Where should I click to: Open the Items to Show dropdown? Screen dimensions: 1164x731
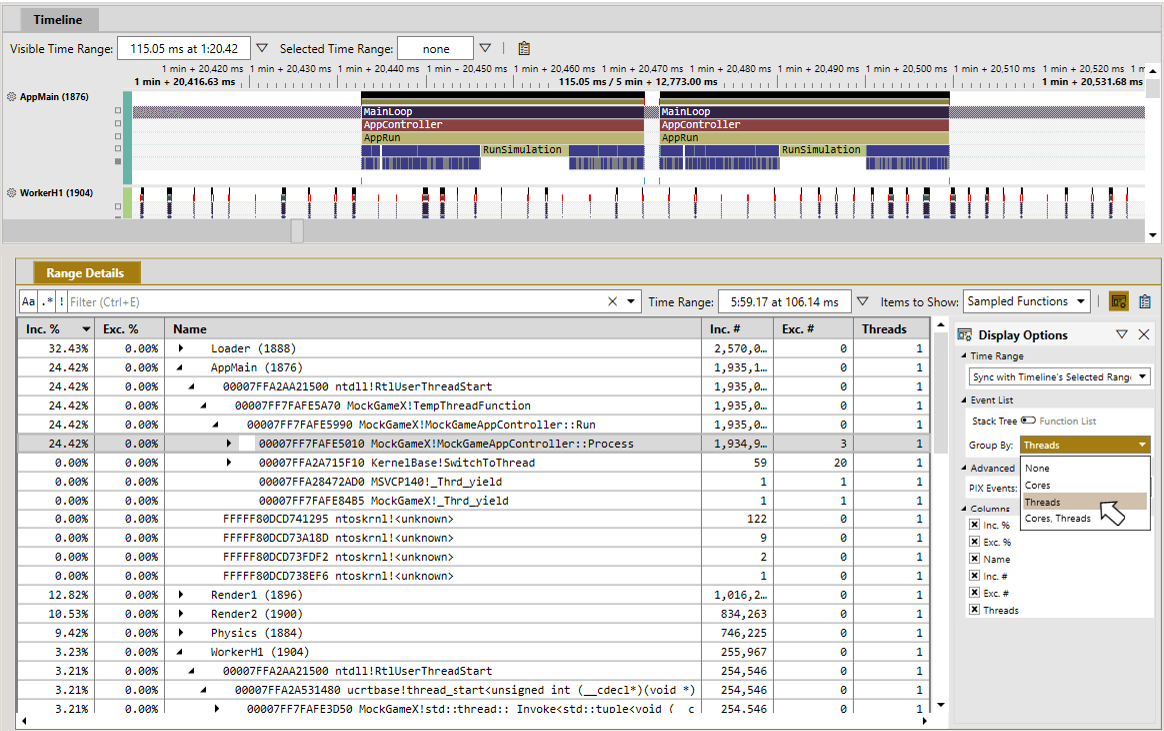(x=1027, y=301)
